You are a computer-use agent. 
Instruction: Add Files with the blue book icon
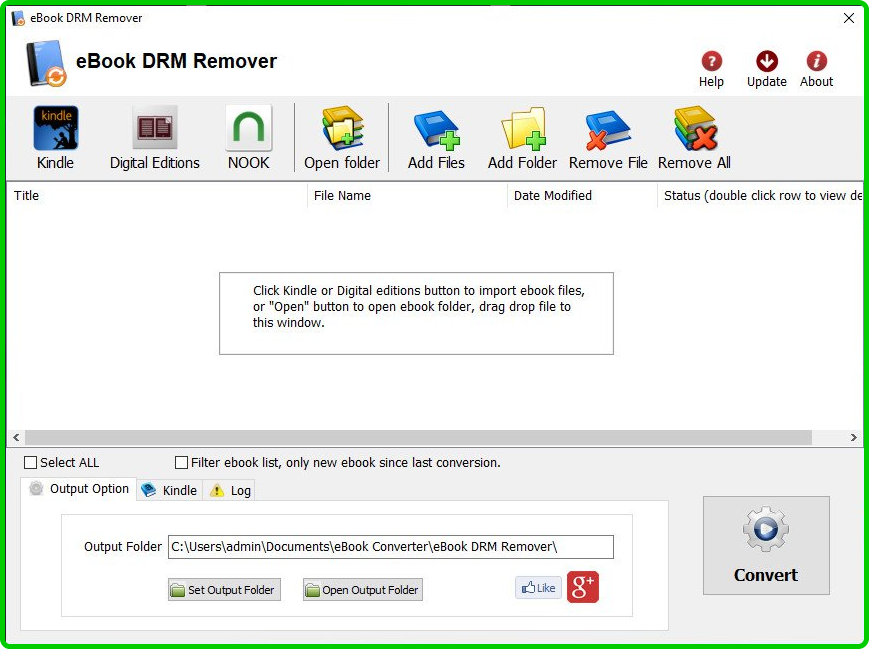436,137
